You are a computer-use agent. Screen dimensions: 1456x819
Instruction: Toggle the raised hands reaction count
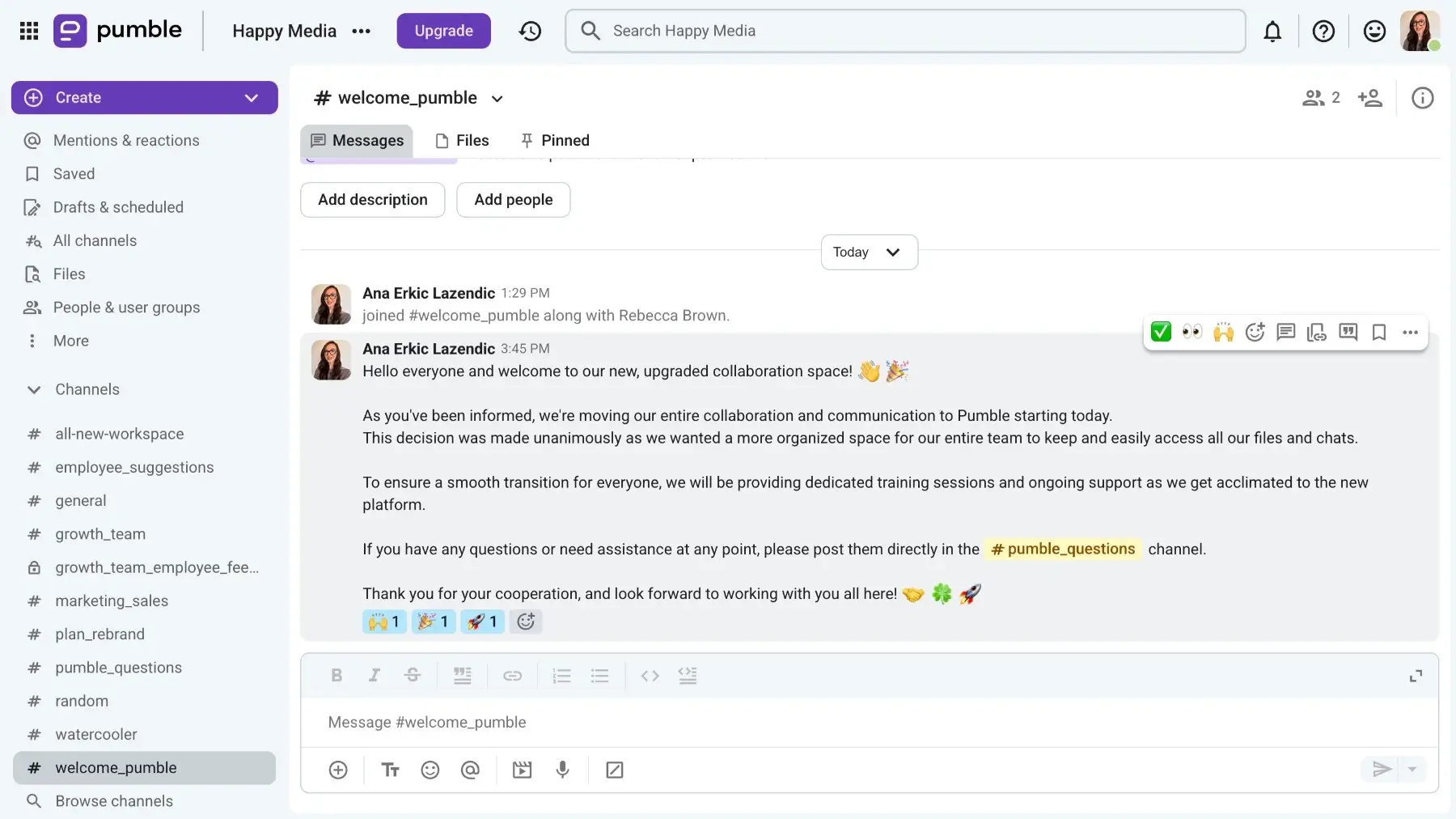[384, 622]
